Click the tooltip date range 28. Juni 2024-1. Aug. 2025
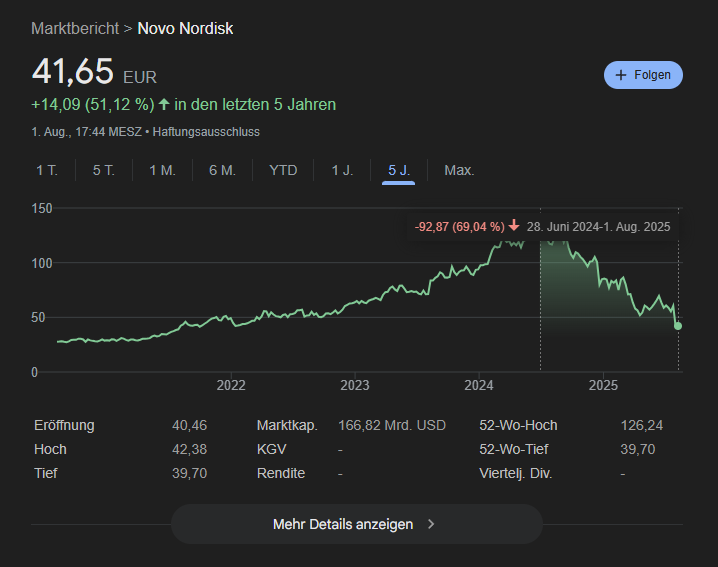 pos(598,227)
